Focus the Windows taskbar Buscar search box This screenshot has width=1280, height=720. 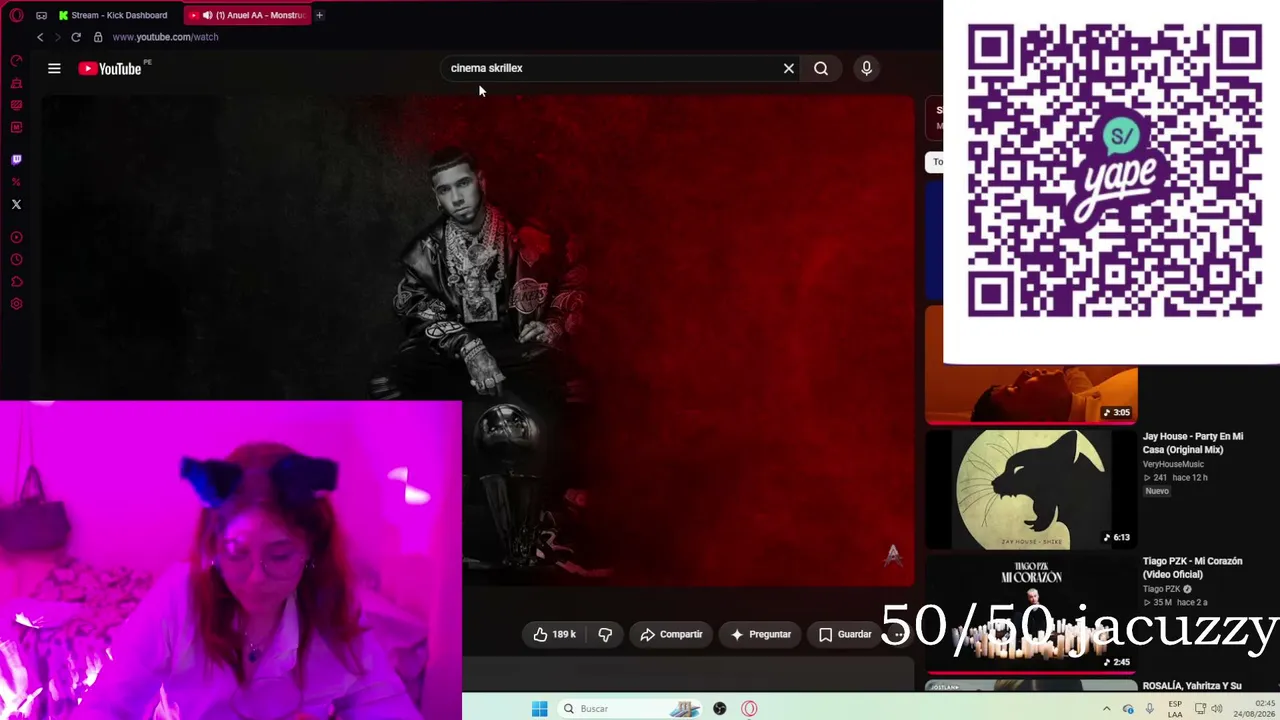coord(630,709)
